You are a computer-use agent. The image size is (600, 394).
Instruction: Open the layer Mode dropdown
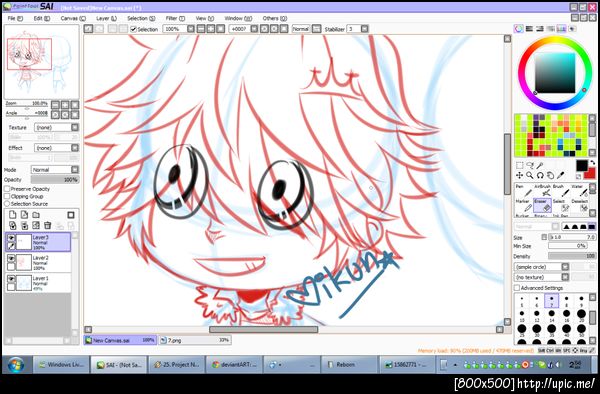click(x=55, y=169)
